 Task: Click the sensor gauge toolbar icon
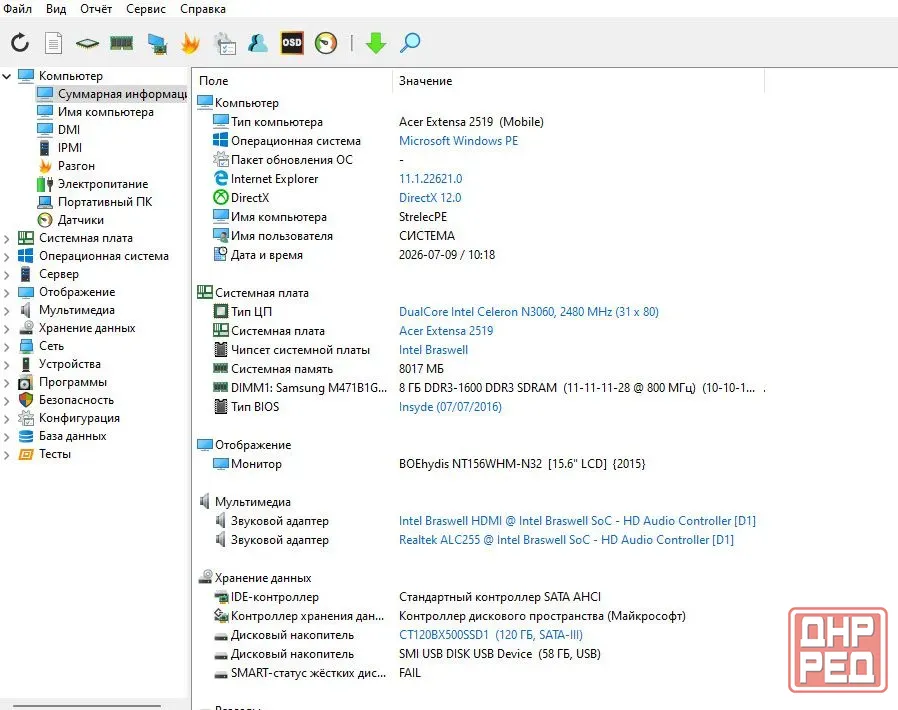[326, 43]
